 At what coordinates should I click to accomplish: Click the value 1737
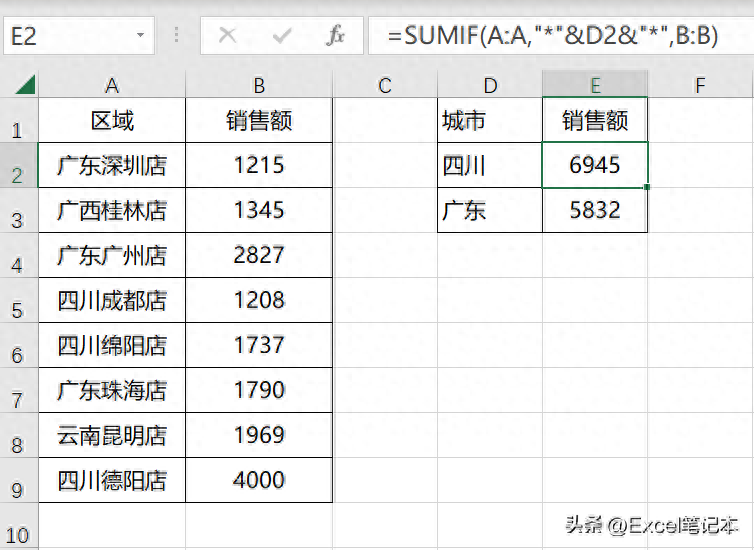pos(259,345)
